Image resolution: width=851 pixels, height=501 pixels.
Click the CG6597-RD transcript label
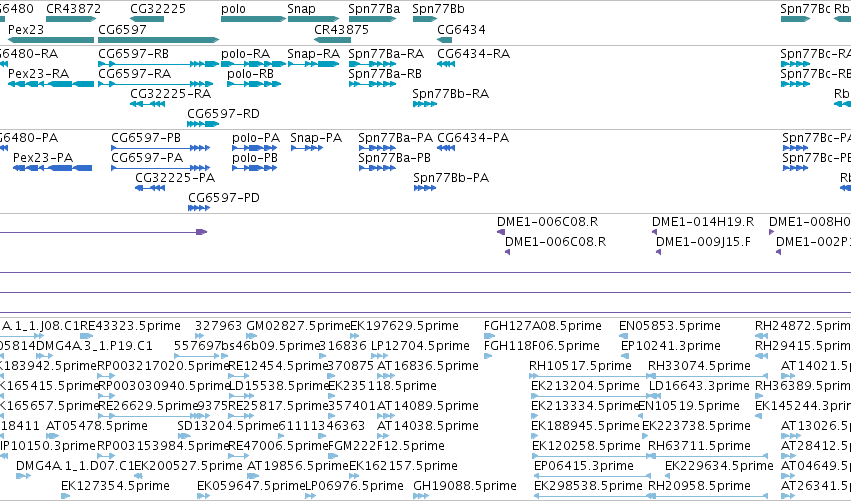224,114
